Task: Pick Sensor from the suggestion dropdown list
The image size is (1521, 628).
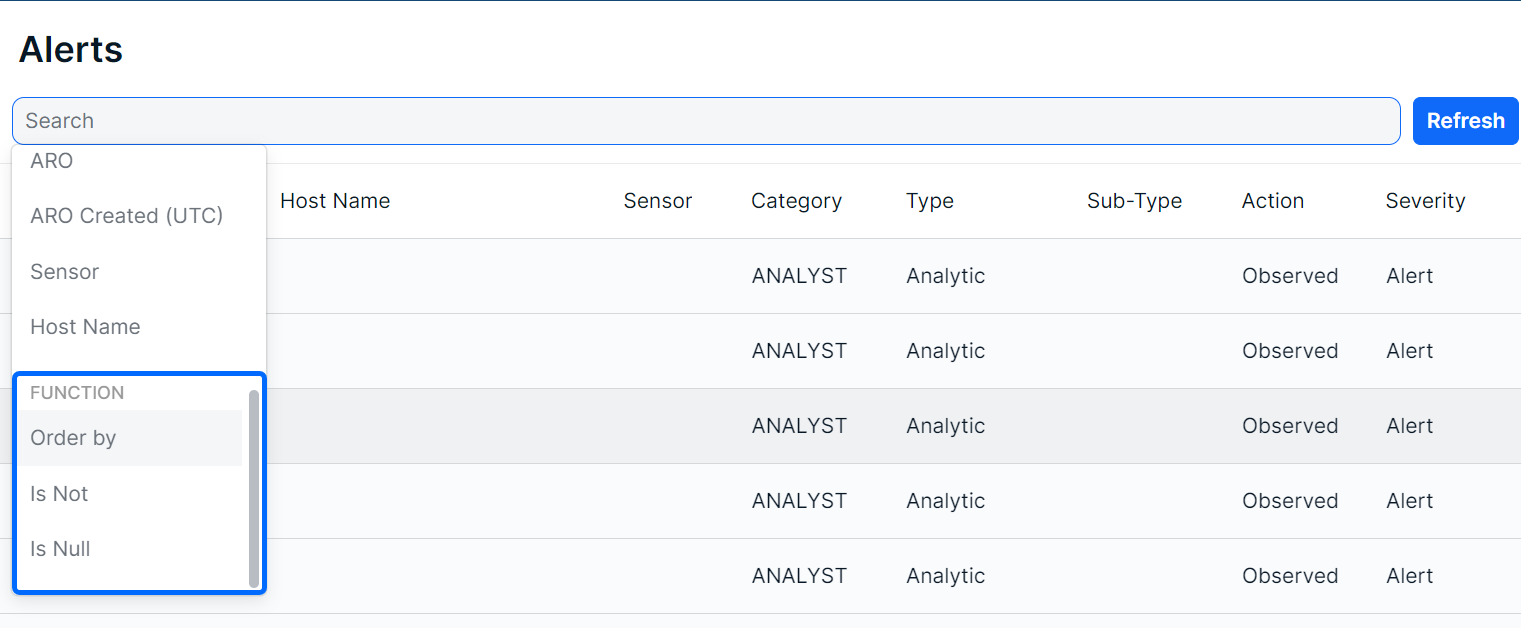Action: (x=65, y=272)
